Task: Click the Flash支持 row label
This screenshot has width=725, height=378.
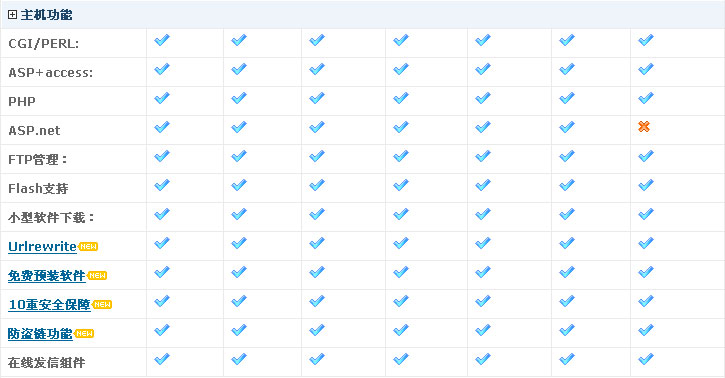Action: click(x=38, y=189)
